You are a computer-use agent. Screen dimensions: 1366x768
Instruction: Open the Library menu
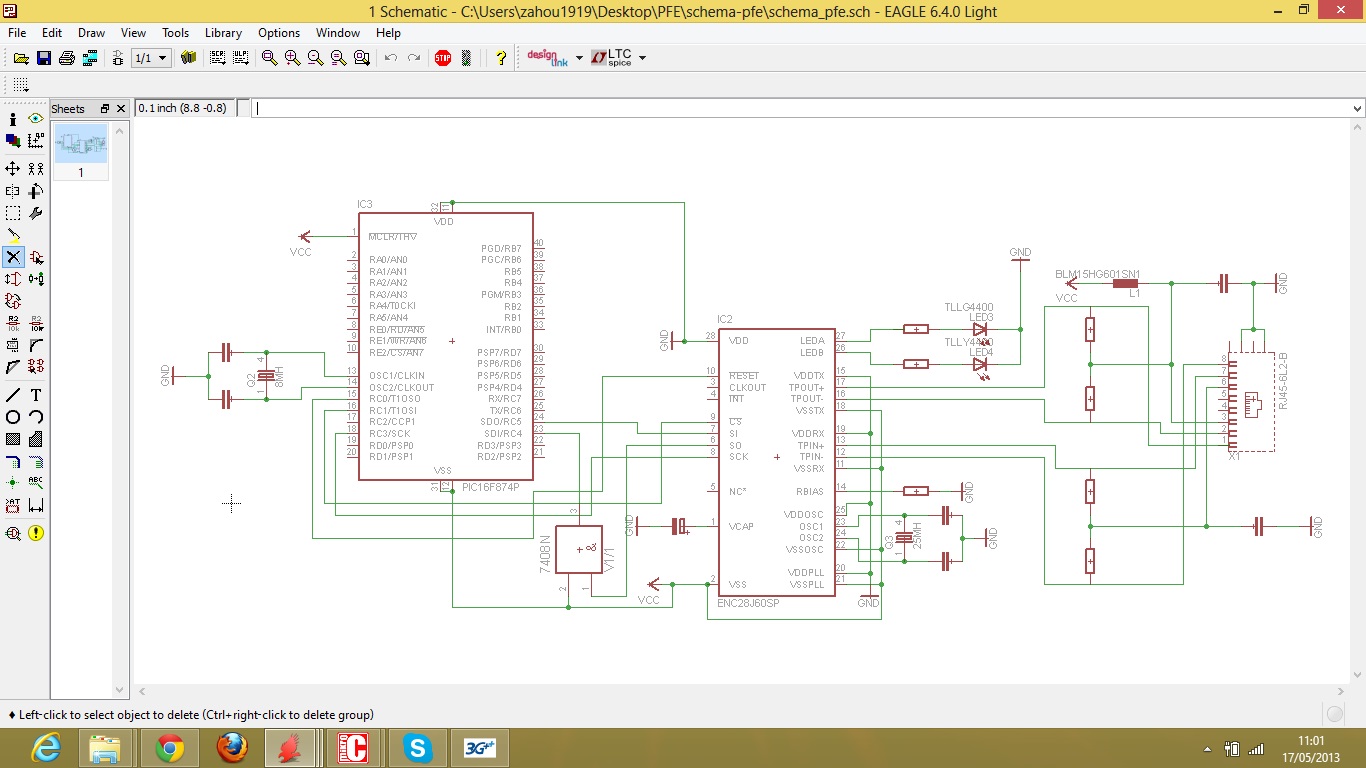click(223, 33)
